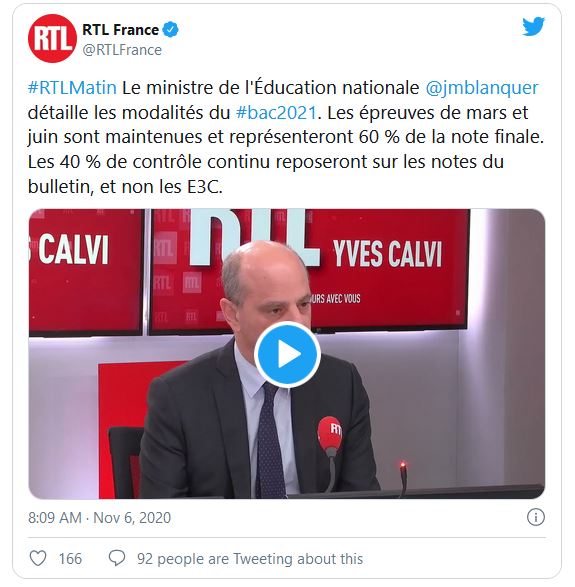
Task: Click the Twitter bird logo
Action: (533, 27)
